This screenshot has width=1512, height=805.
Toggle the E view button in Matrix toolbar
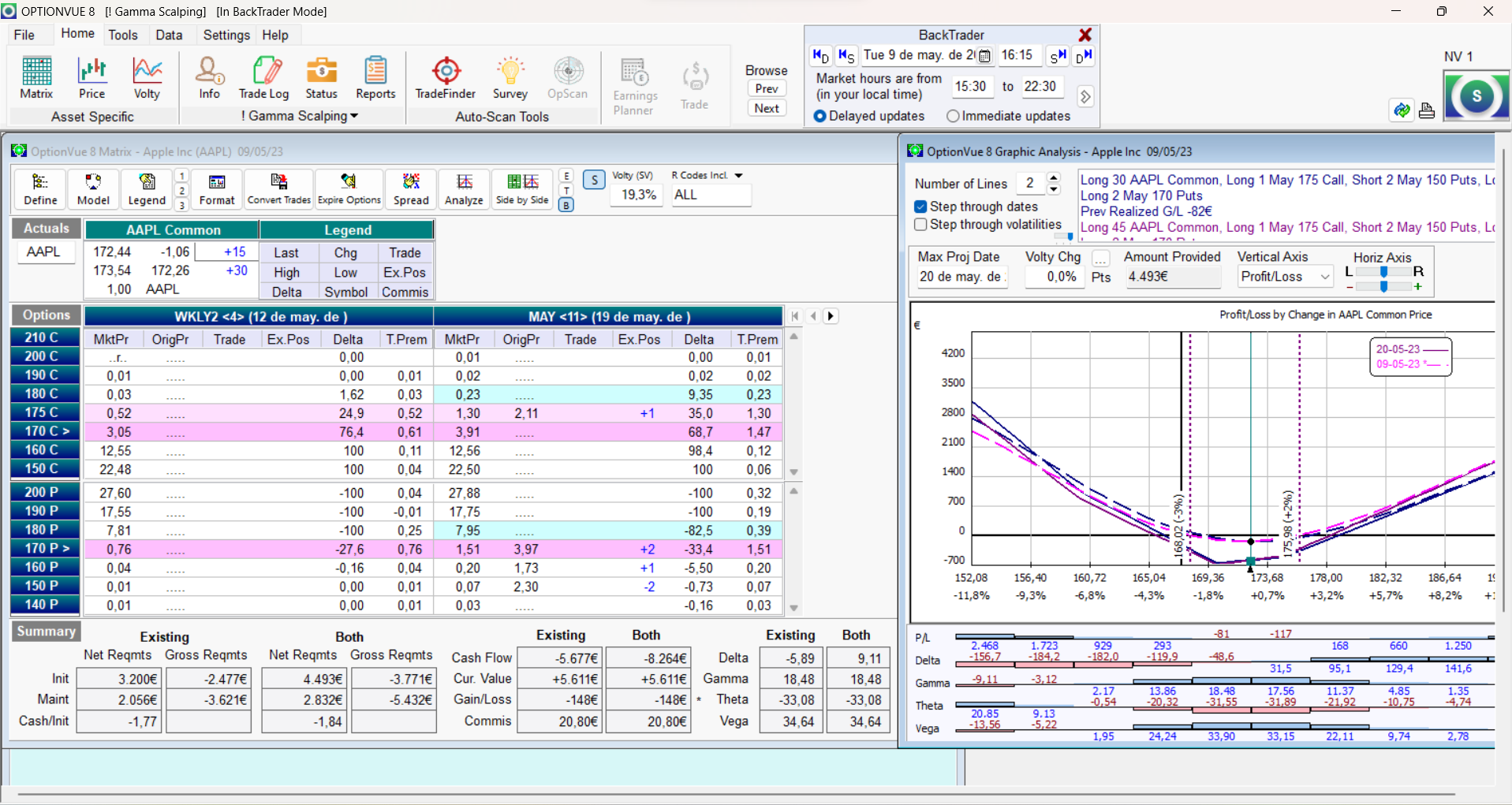[566, 176]
